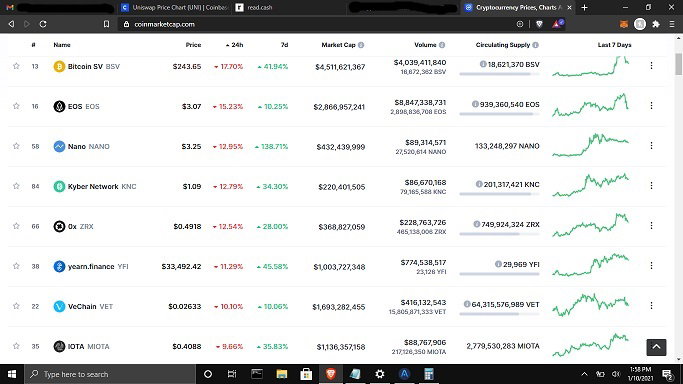Open the Kyber Network coin page link
This screenshot has width=683, height=384.
coord(93,186)
